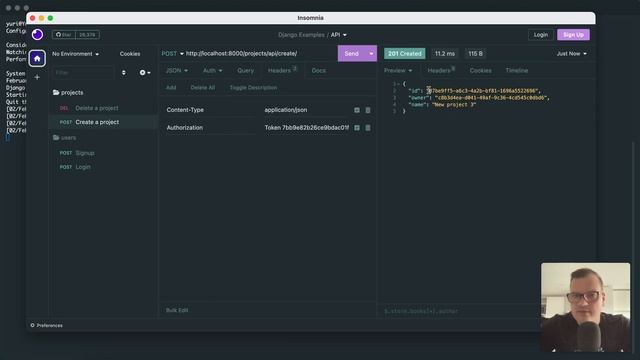
Task: Click the 115 B response size
Action: (475, 53)
